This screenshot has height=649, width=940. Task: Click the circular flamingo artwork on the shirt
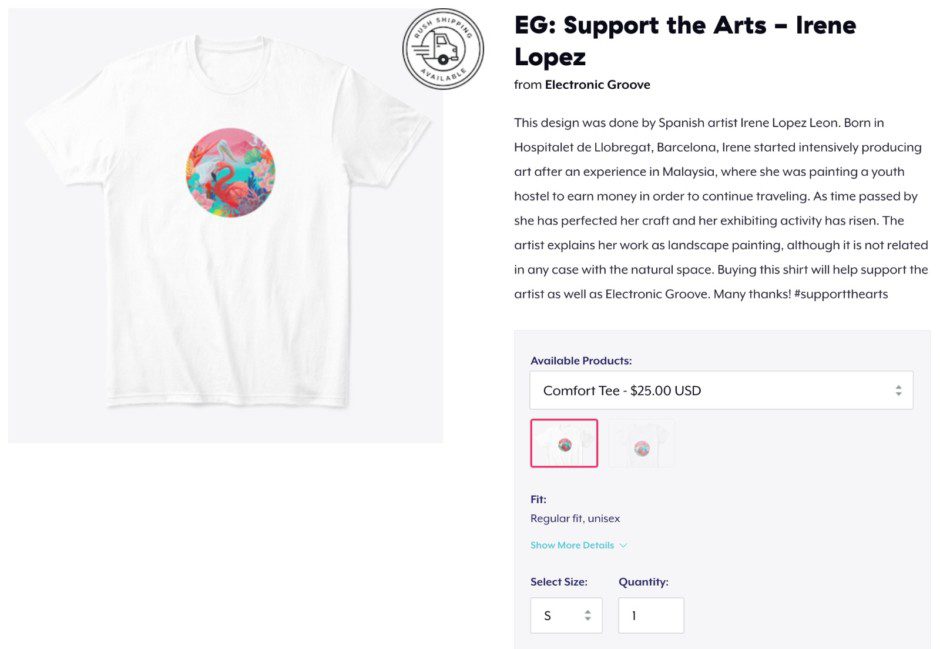click(x=231, y=173)
